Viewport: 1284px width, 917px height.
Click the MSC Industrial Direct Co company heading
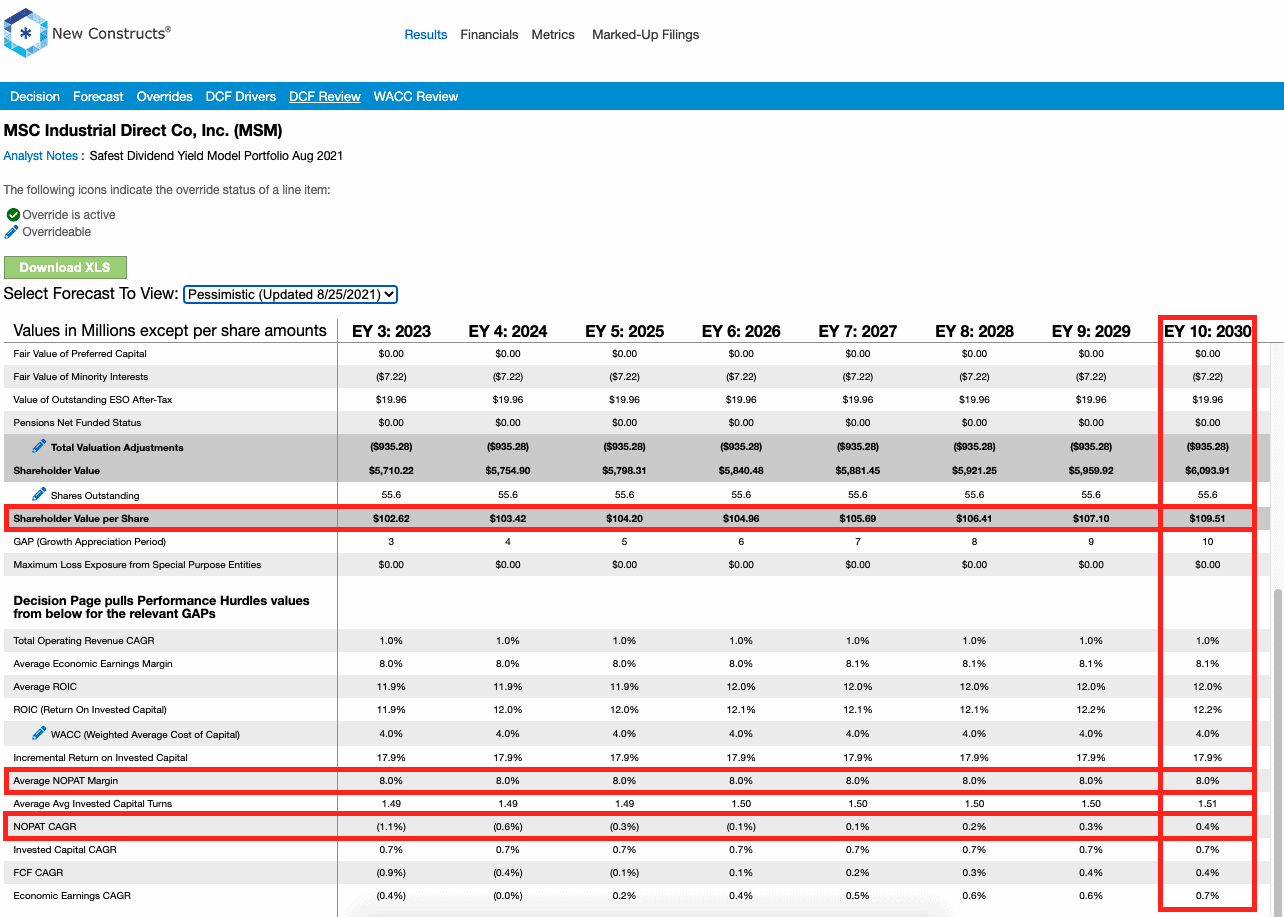coord(143,131)
